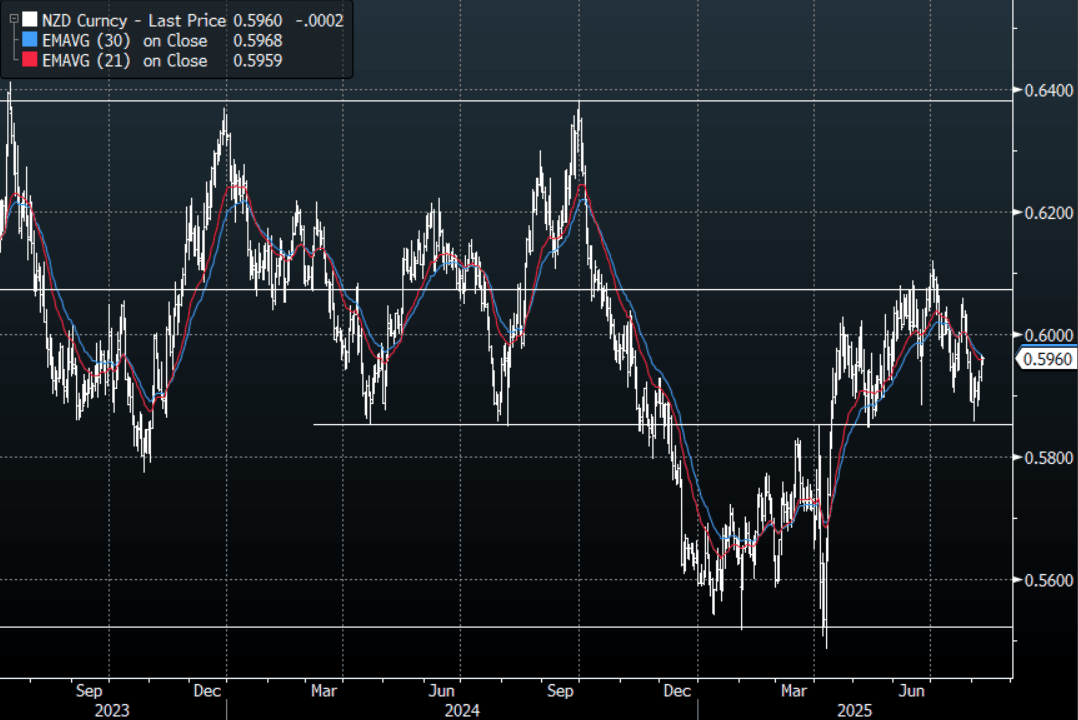The width and height of the screenshot is (1078, 720).
Task: Open the blue EMAVG (30) color swatch
Action: [30, 41]
